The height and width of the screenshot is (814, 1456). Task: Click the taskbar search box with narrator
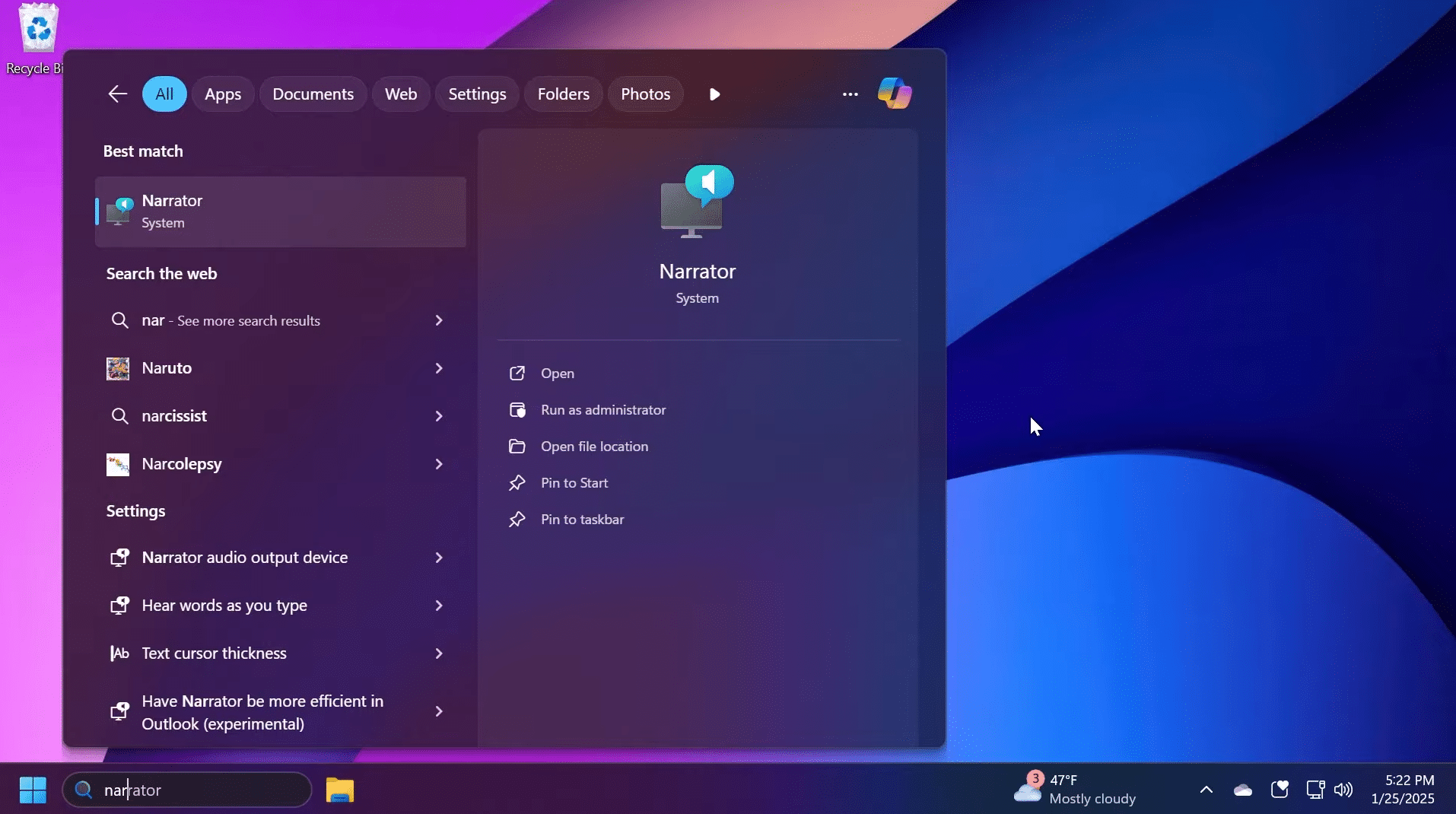pos(187,790)
